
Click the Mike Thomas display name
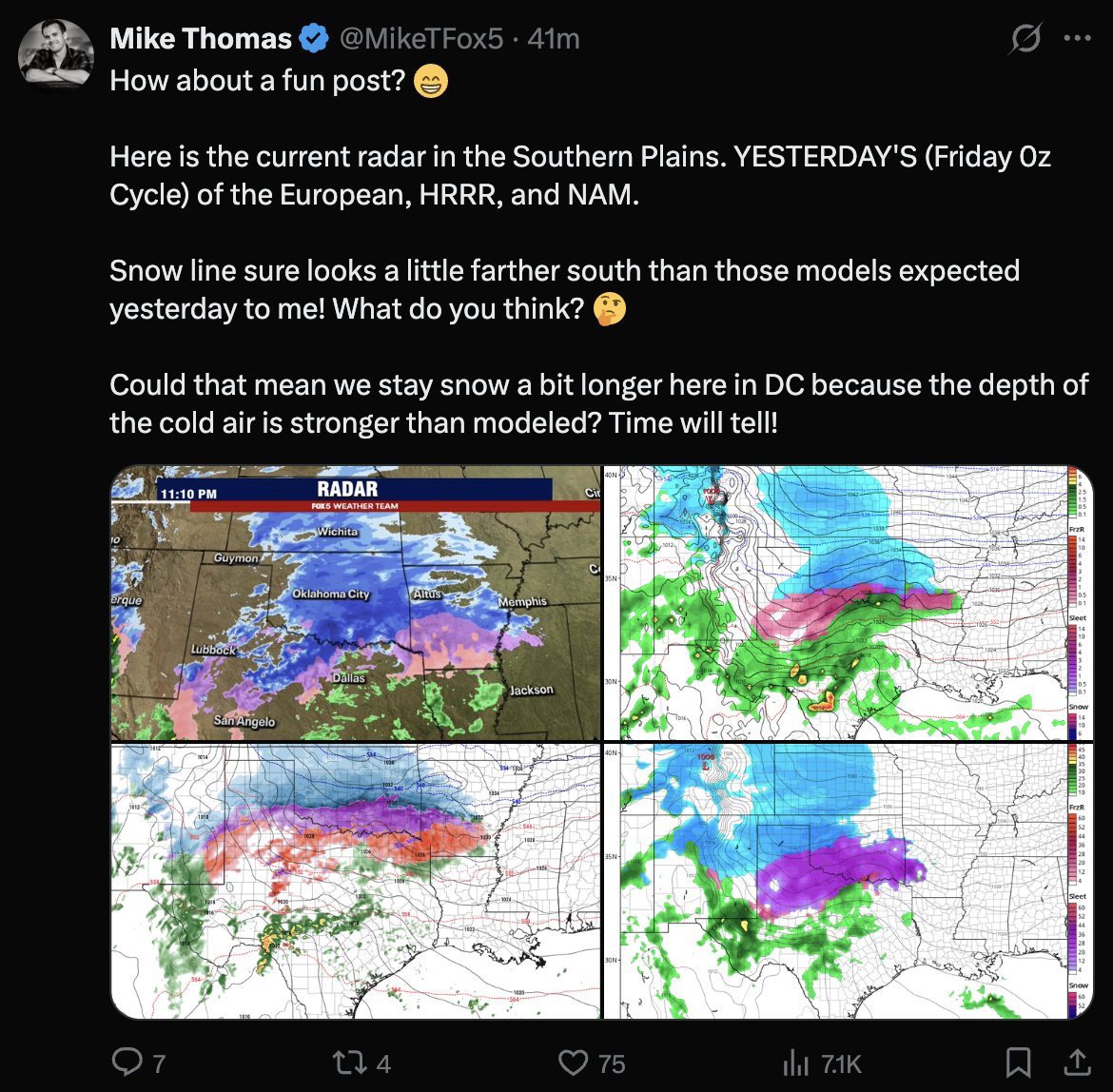[x=201, y=39]
